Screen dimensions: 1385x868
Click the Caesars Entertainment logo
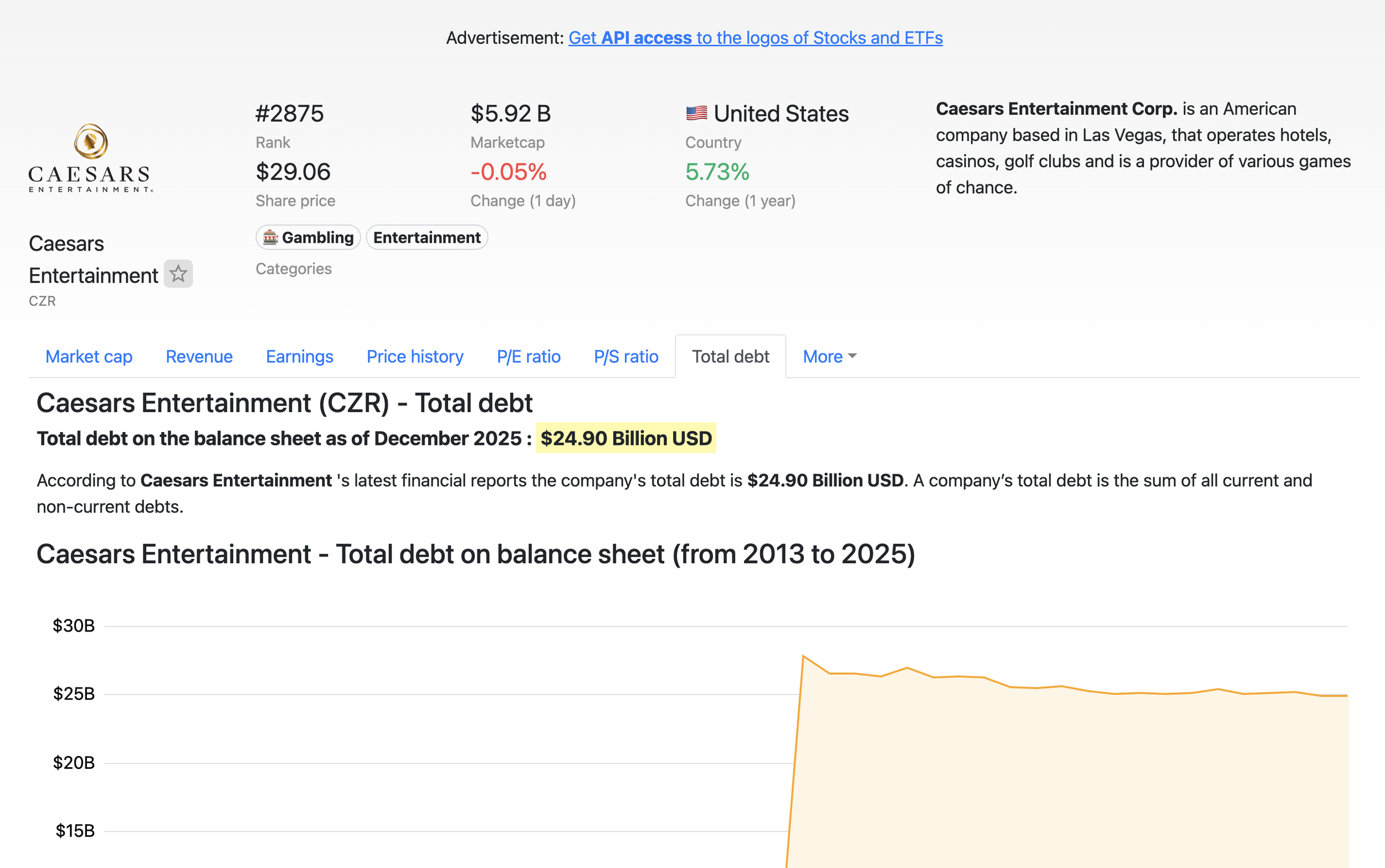(x=91, y=158)
